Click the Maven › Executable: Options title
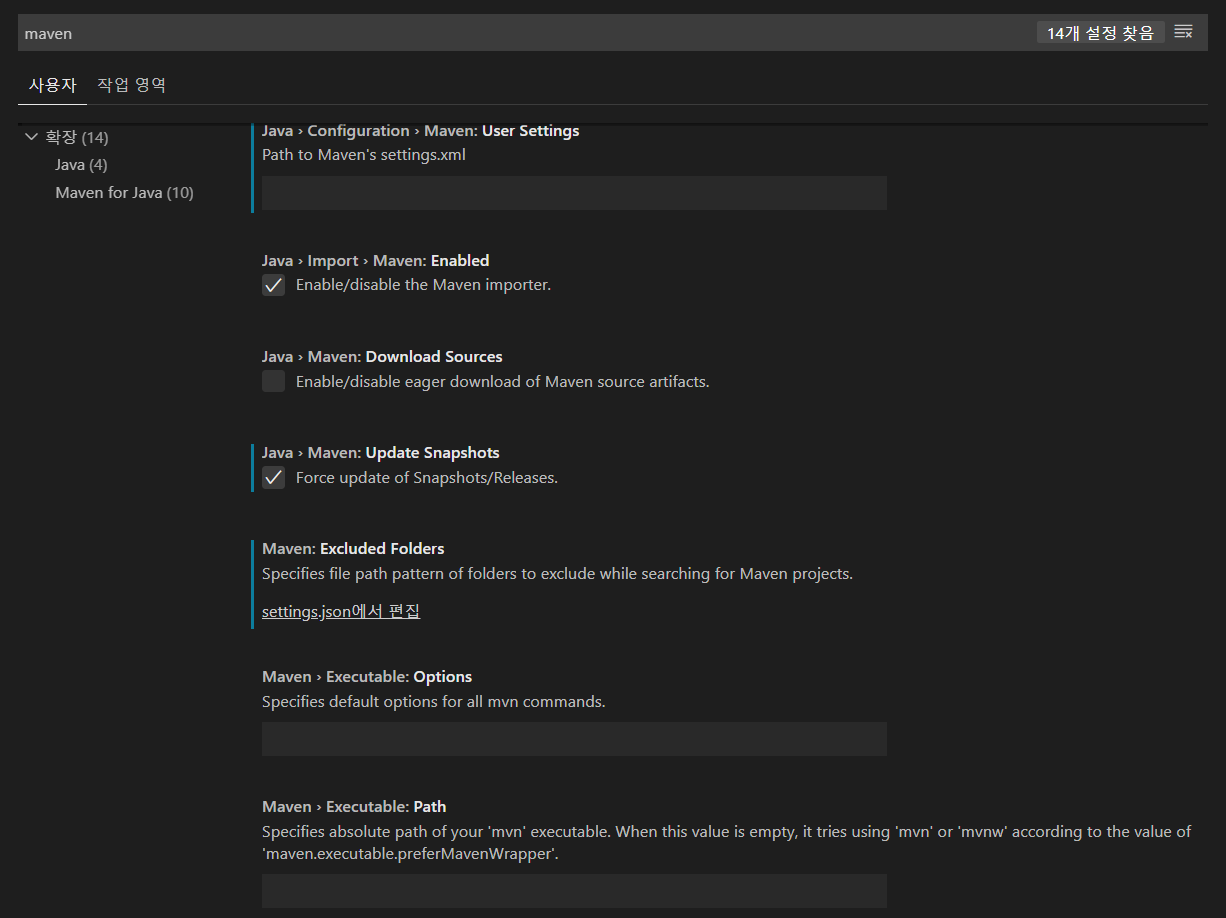Viewport: 1226px width, 918px height. pyautogui.click(x=367, y=676)
